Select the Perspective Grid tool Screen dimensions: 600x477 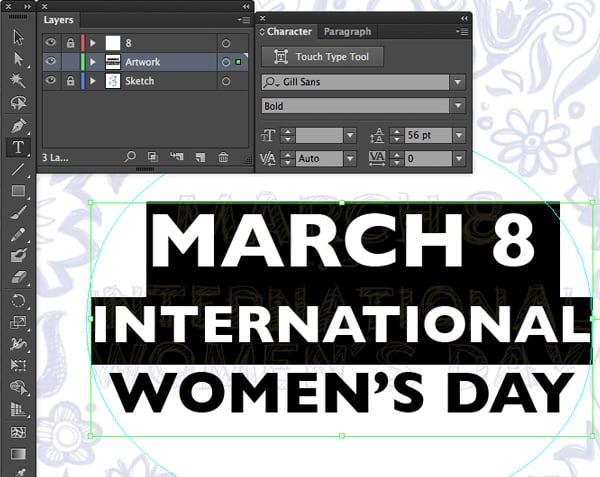(18, 409)
